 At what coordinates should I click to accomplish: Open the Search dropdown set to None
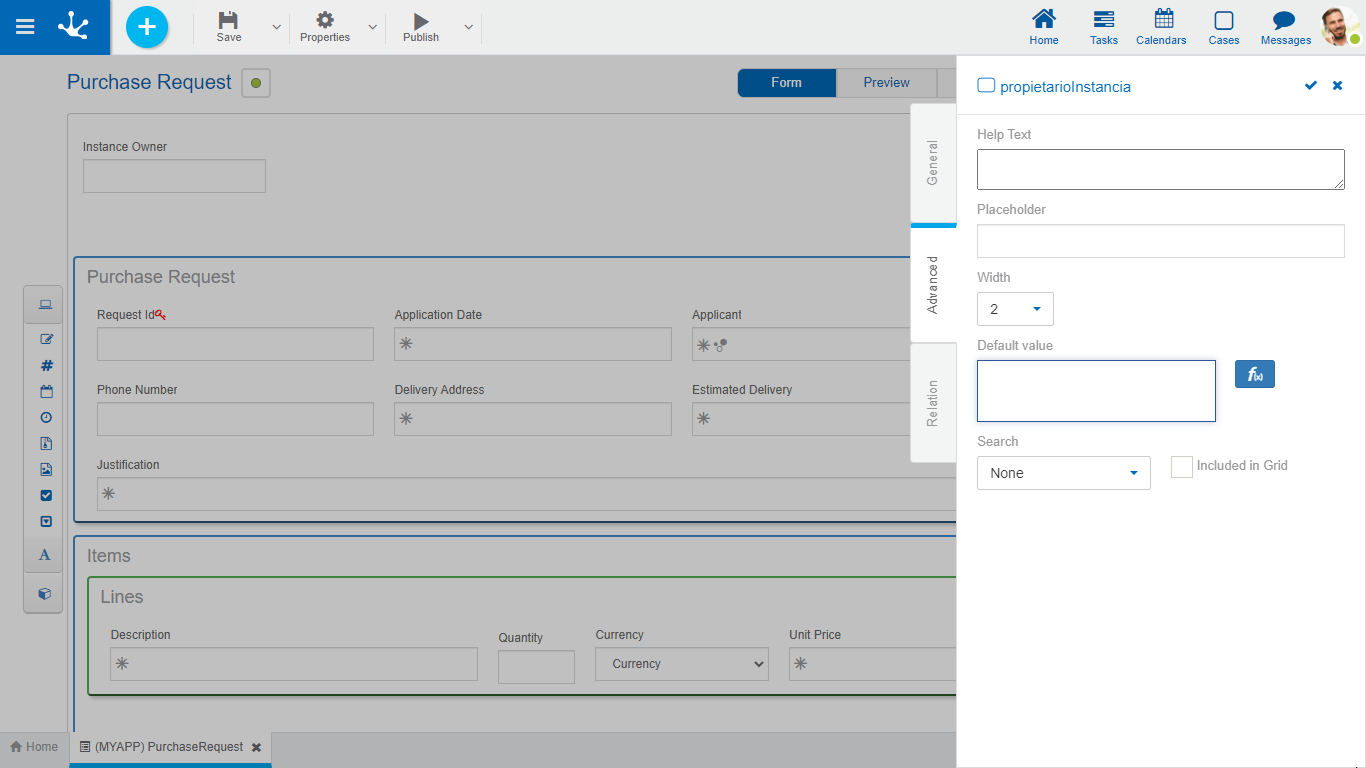click(1064, 473)
